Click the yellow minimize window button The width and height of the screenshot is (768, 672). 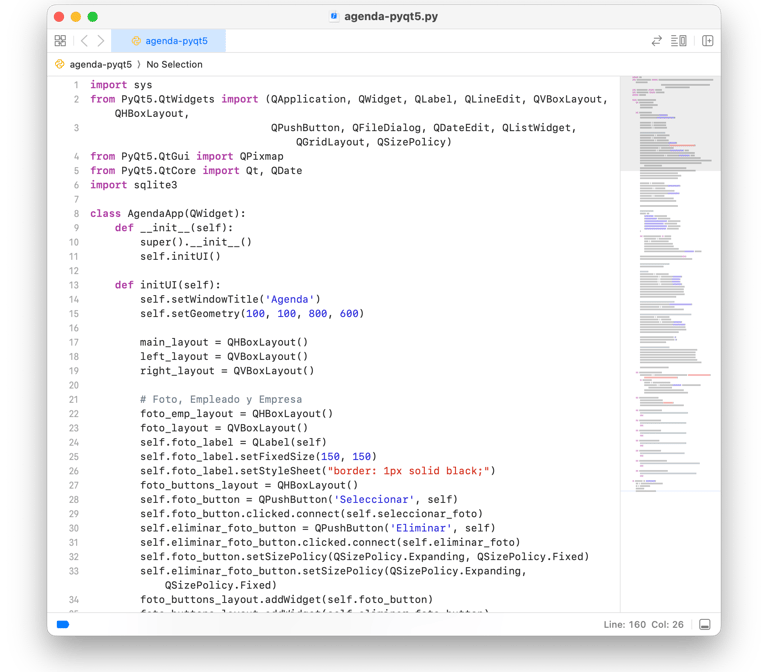click(x=76, y=17)
